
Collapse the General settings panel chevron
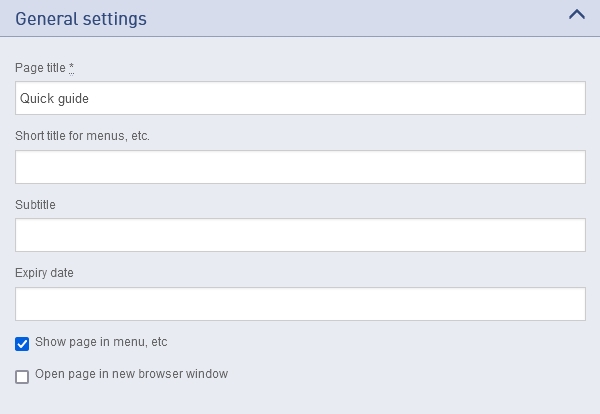[576, 15]
